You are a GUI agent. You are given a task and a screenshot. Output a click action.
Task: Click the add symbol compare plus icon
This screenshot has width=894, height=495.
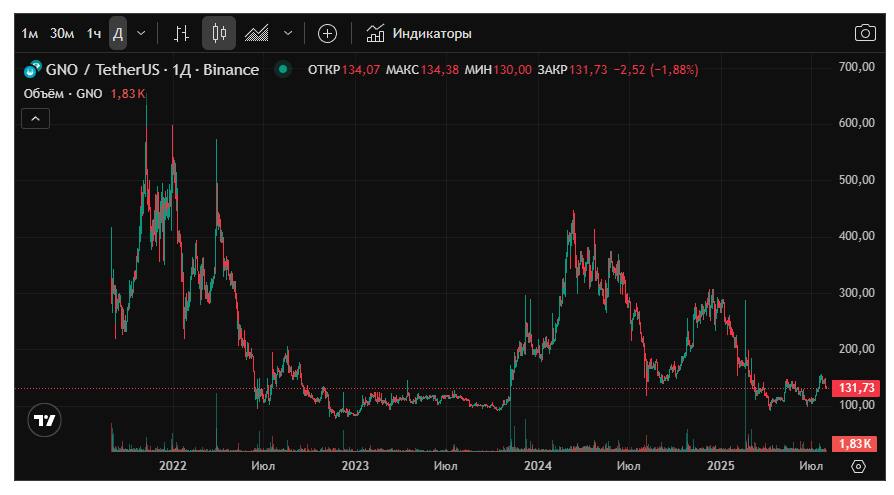(327, 34)
